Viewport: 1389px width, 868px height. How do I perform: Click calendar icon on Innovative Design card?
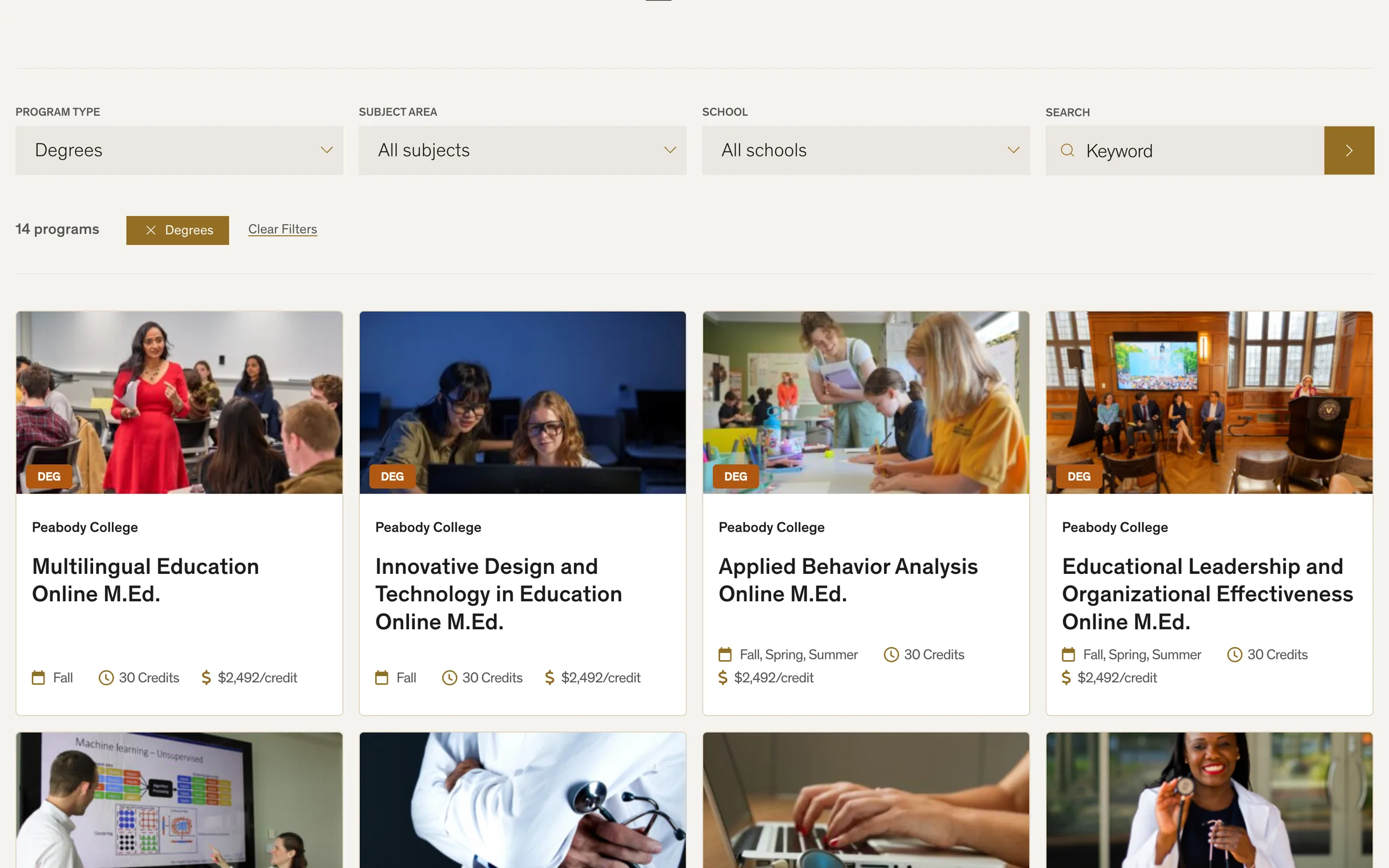point(382,678)
